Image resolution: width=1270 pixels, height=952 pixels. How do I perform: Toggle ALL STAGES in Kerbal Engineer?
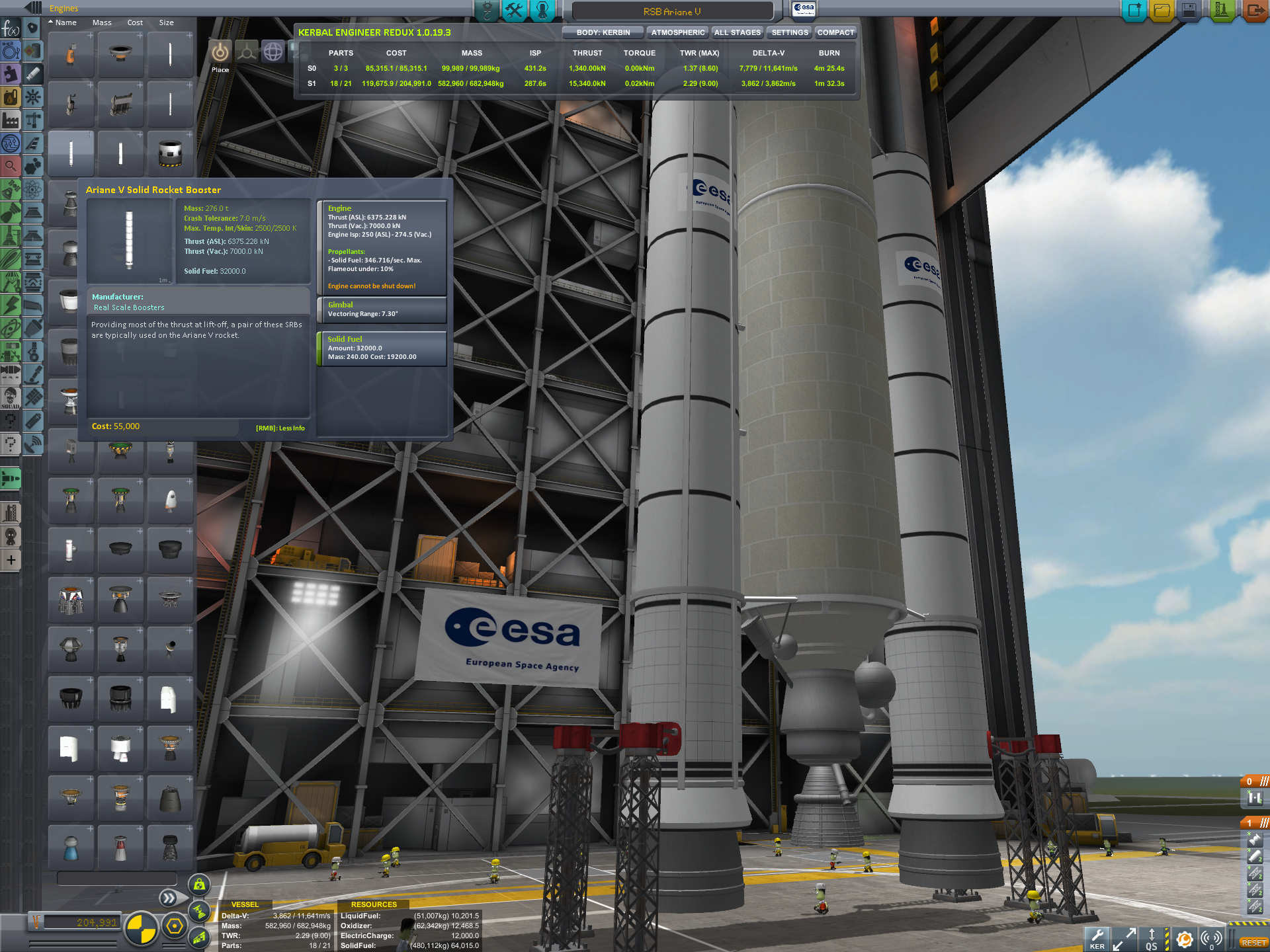(738, 32)
